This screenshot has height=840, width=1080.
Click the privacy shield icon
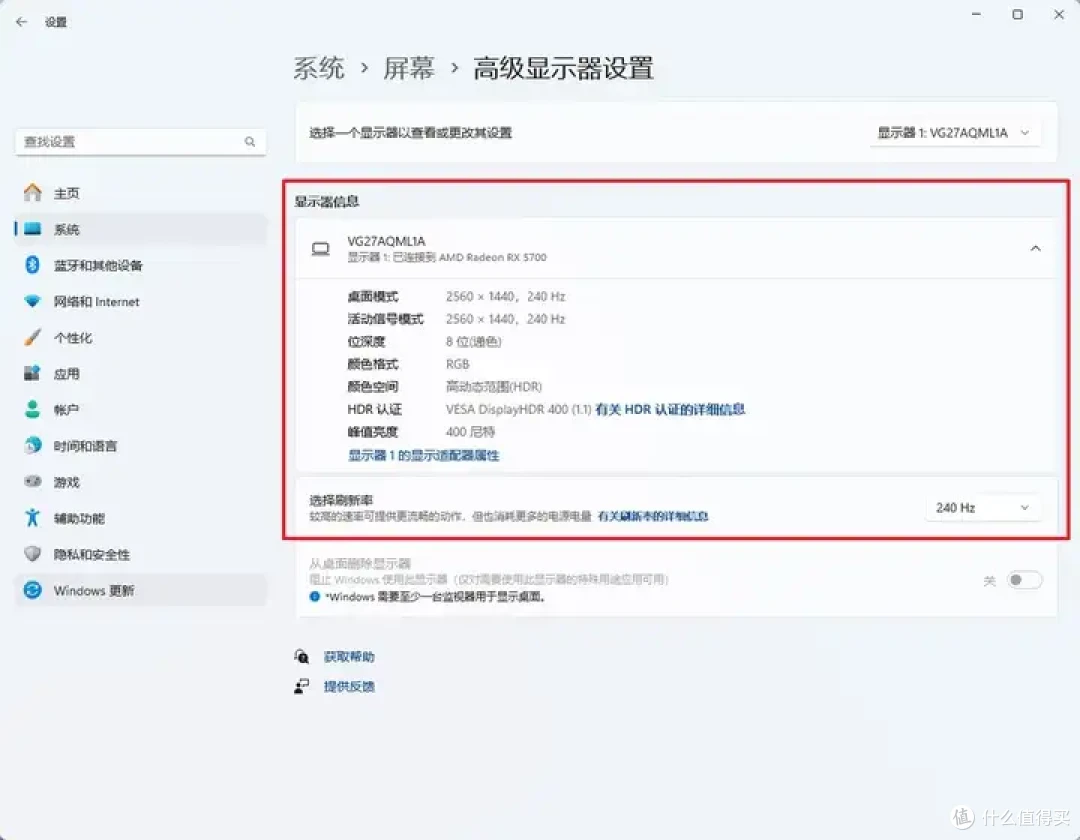pyautogui.click(x=32, y=554)
